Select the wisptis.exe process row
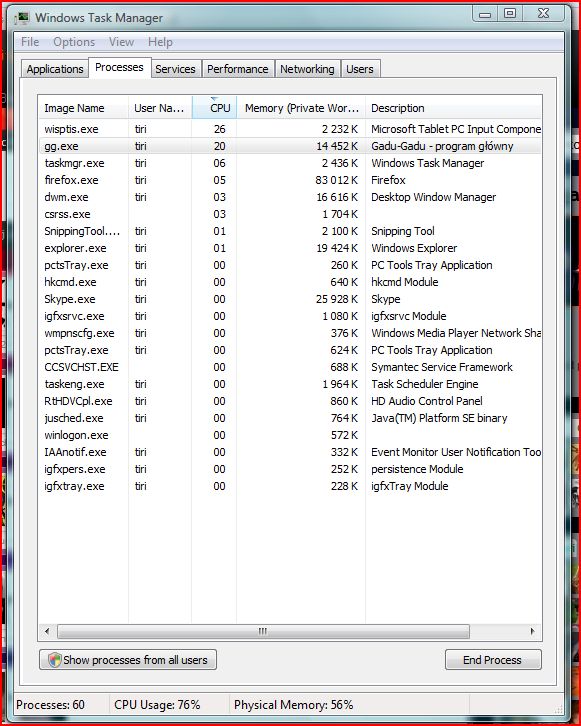 pos(290,129)
